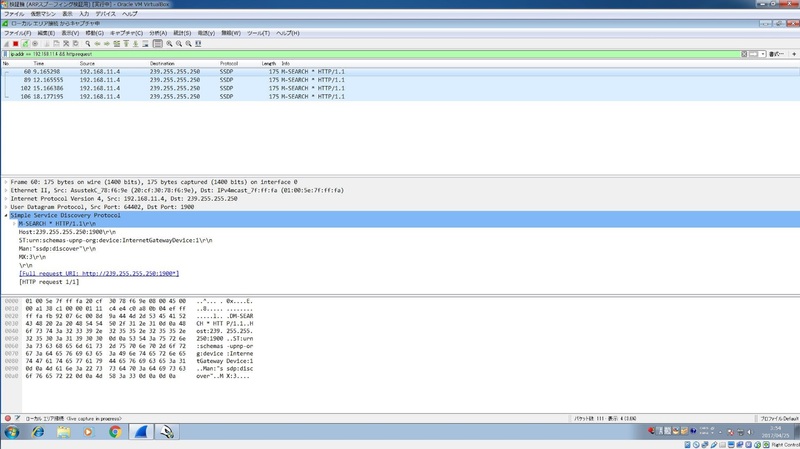Open the ツール(T) menu
Screen dimensions: 800x449
pyautogui.click(x=258, y=33)
